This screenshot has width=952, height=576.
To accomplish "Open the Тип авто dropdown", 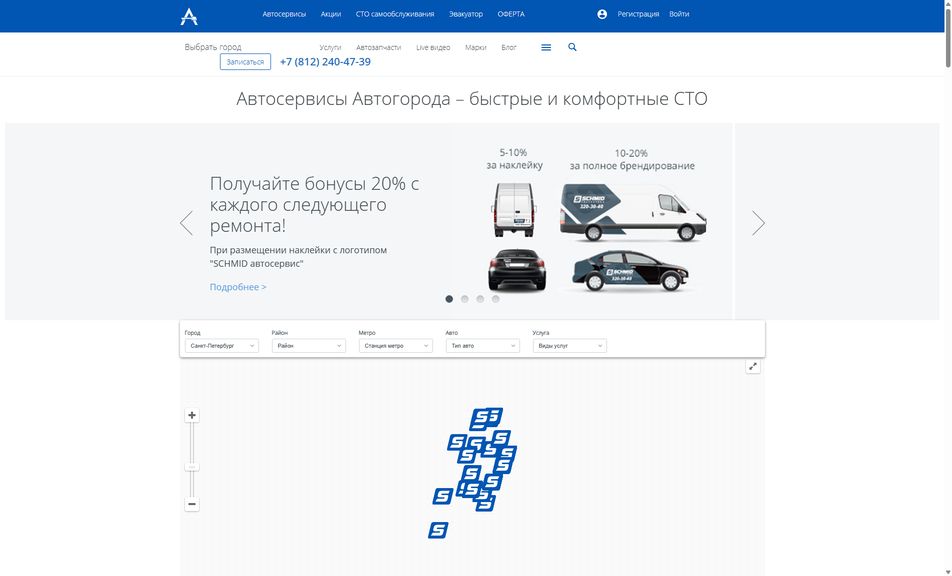I will coord(482,345).
